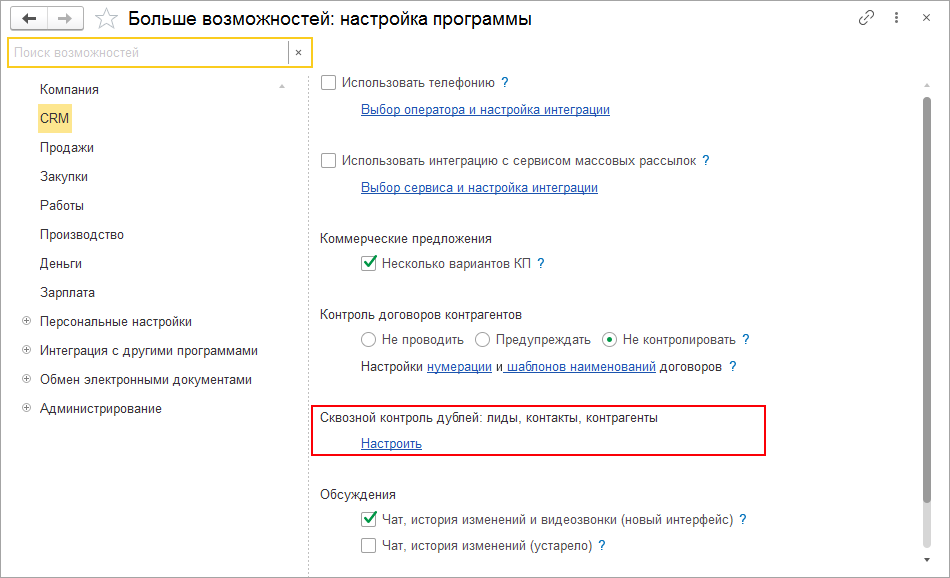Open help question mark next to telephony
Viewport: 950px width, 578px height.
505,83
